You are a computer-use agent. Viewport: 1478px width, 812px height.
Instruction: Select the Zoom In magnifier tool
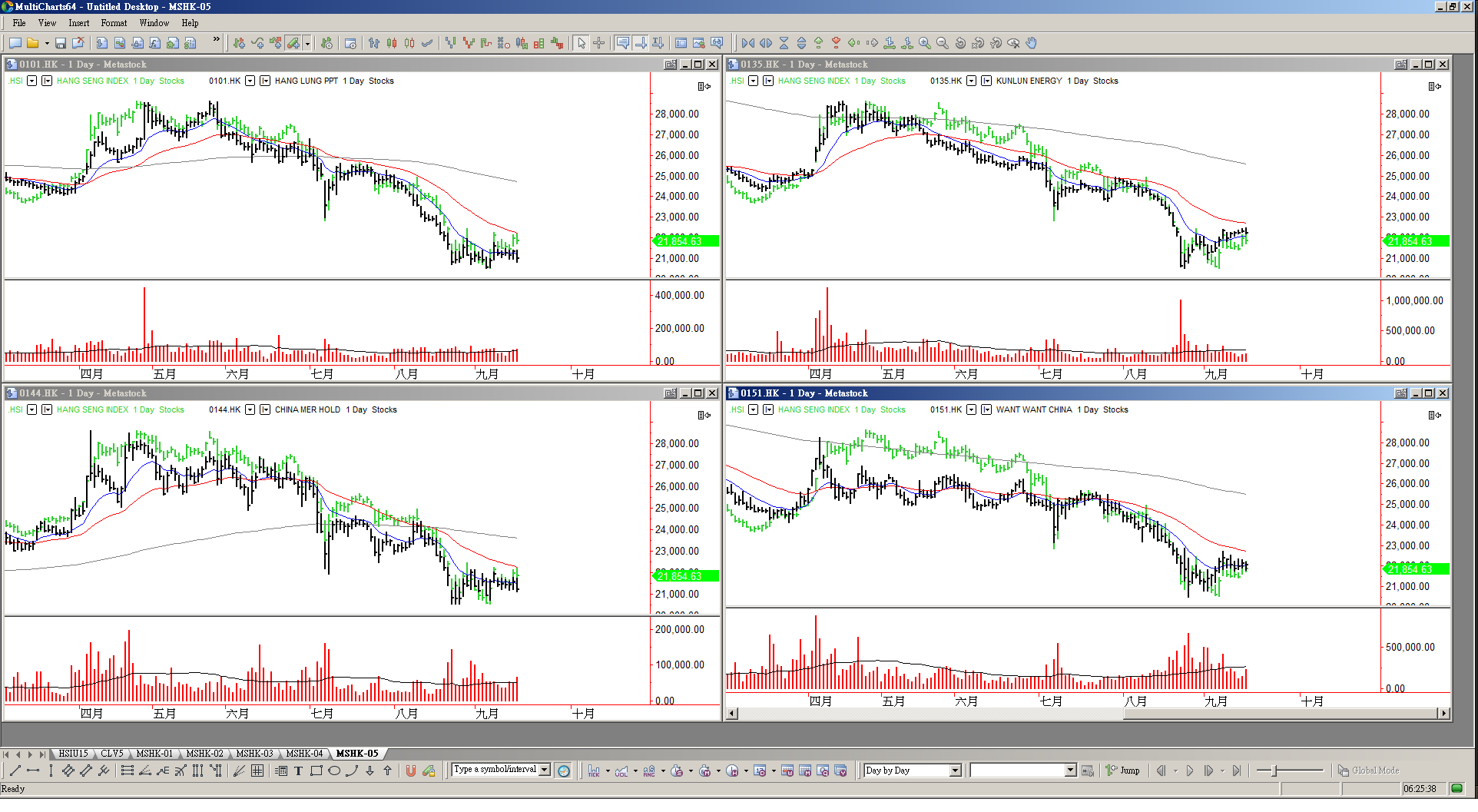[x=925, y=43]
